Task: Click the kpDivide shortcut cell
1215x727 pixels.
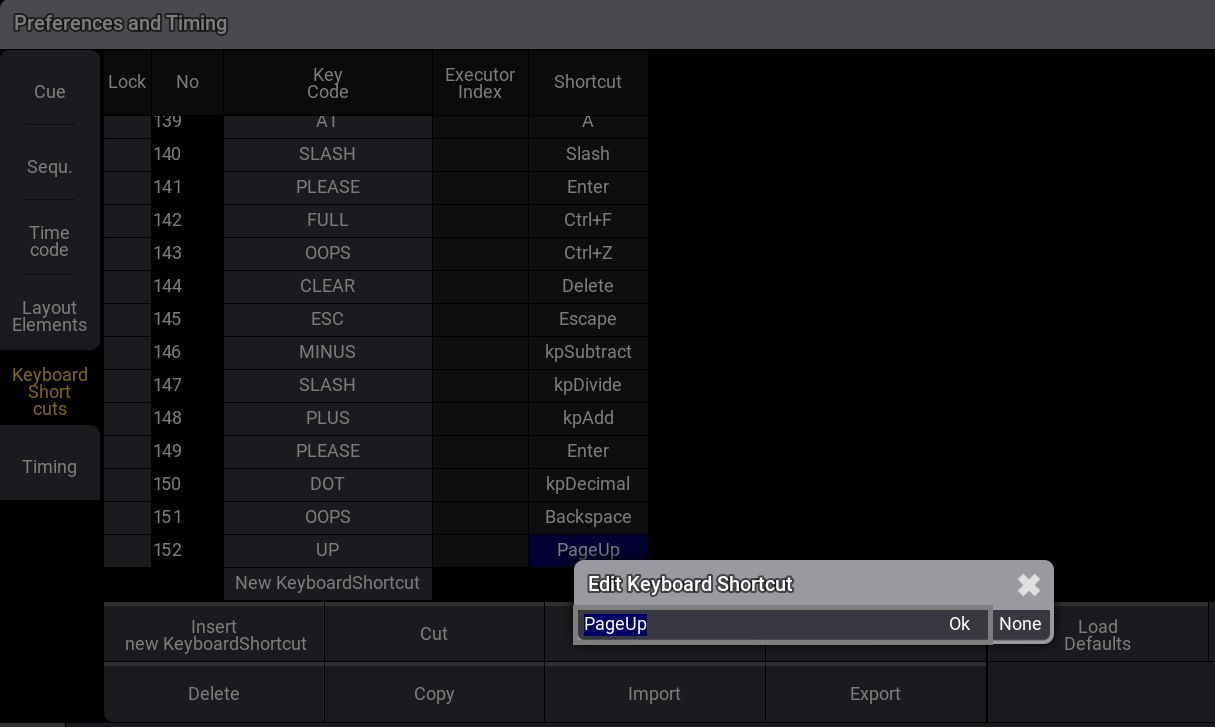Action: tap(588, 385)
